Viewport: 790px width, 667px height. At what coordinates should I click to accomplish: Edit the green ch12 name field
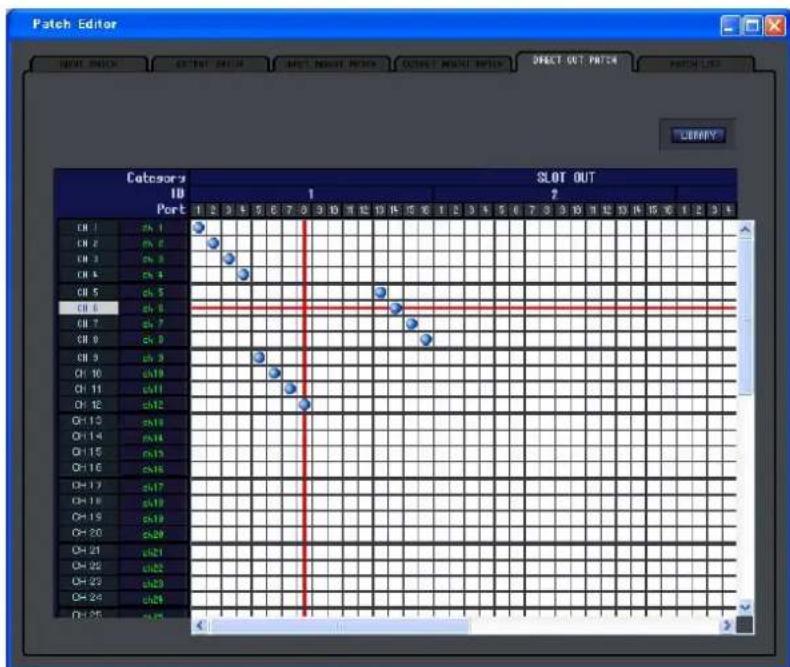pos(153,405)
